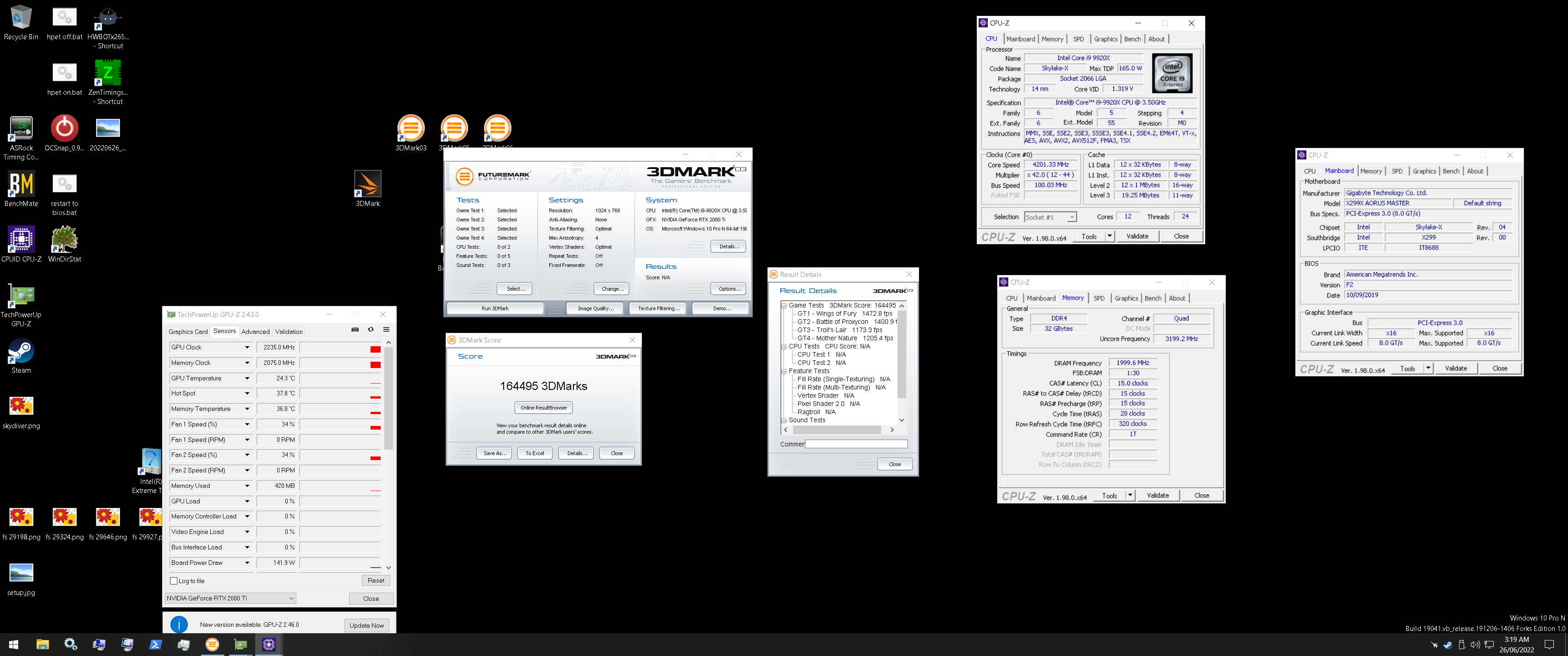Open Graphics tab in CPU-Z Mainboard window

point(1424,171)
